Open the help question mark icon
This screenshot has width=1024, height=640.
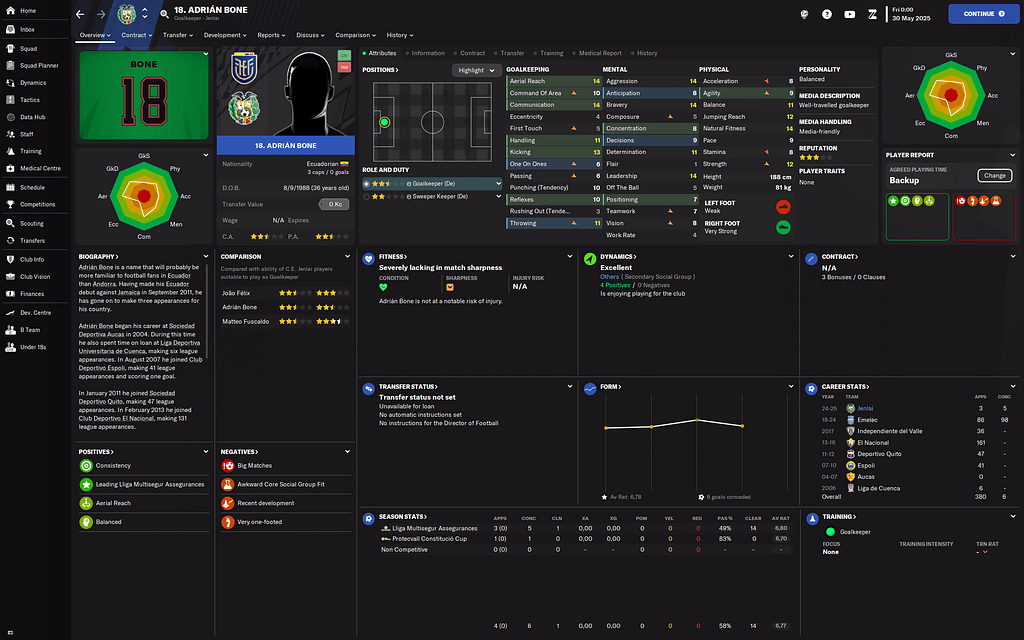[x=827, y=14]
